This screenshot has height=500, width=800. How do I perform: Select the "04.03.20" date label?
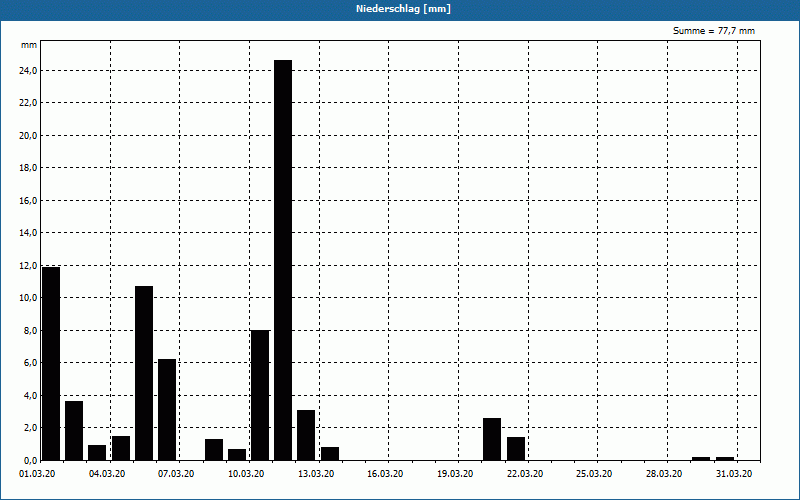coord(107,474)
